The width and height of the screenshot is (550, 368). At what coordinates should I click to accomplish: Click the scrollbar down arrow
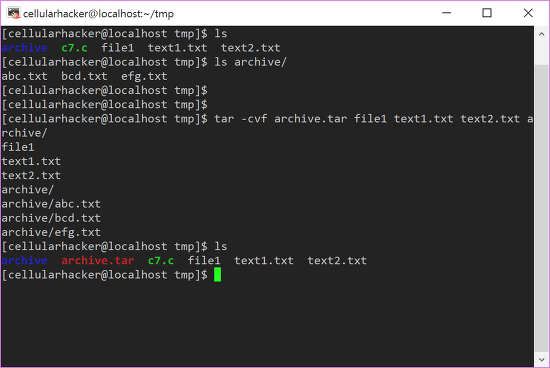(542, 360)
